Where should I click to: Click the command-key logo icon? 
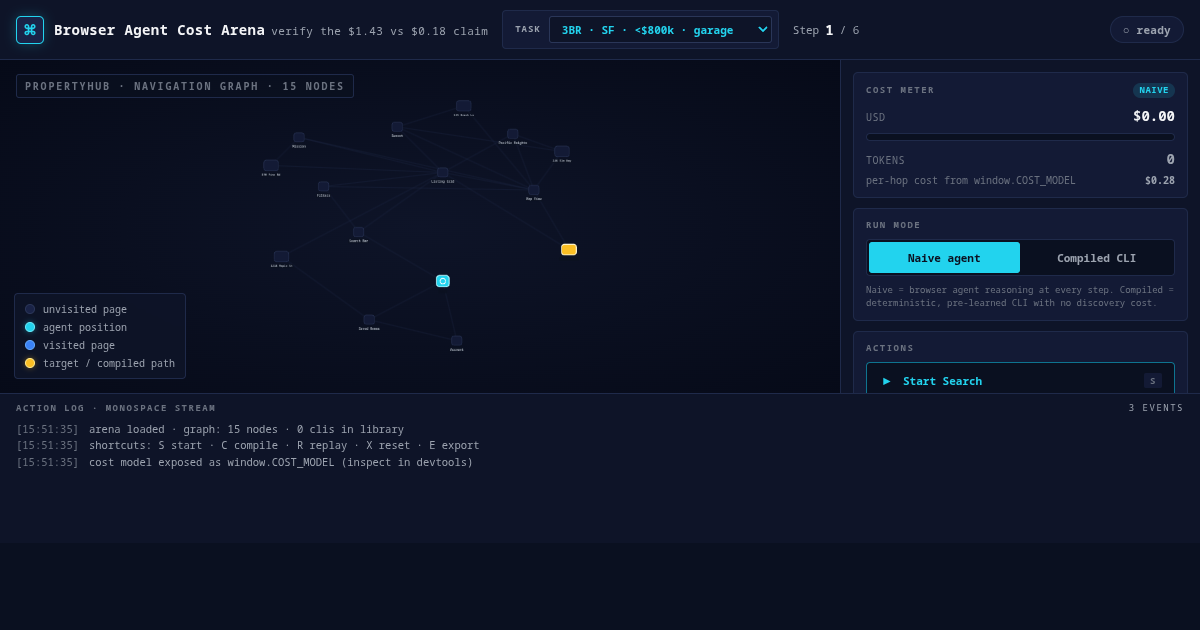pyautogui.click(x=30, y=30)
